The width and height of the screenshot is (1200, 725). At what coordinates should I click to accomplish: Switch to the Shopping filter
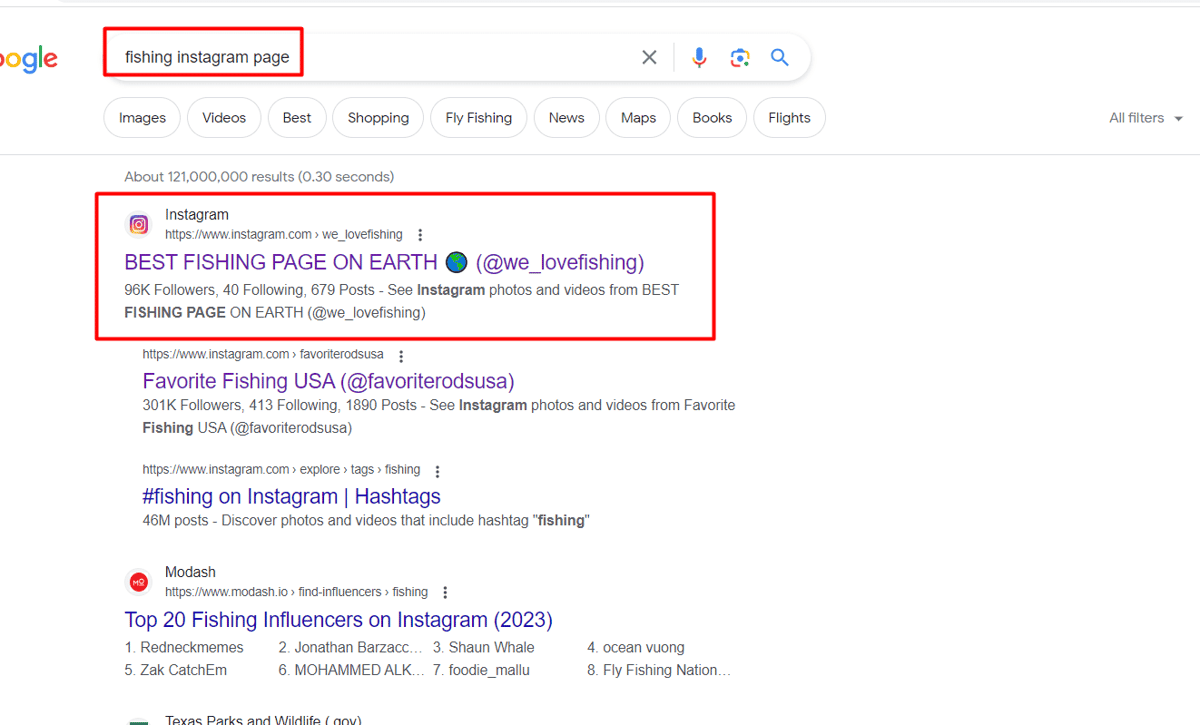point(378,118)
